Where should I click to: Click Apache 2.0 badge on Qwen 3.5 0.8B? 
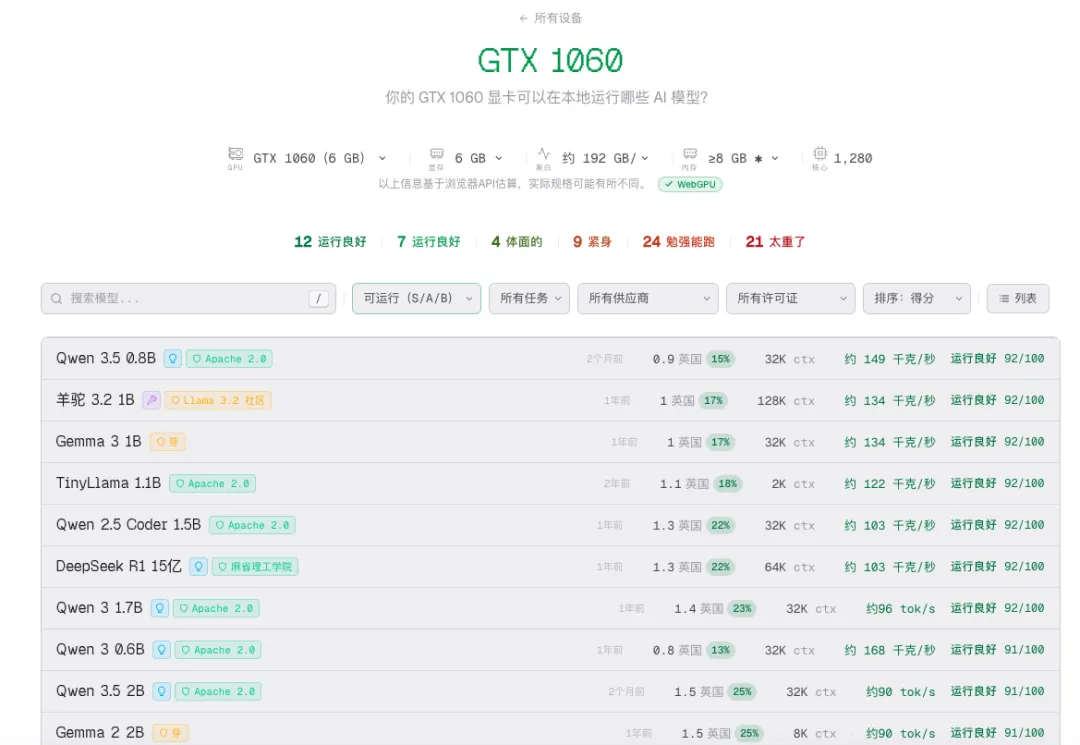[229, 359]
